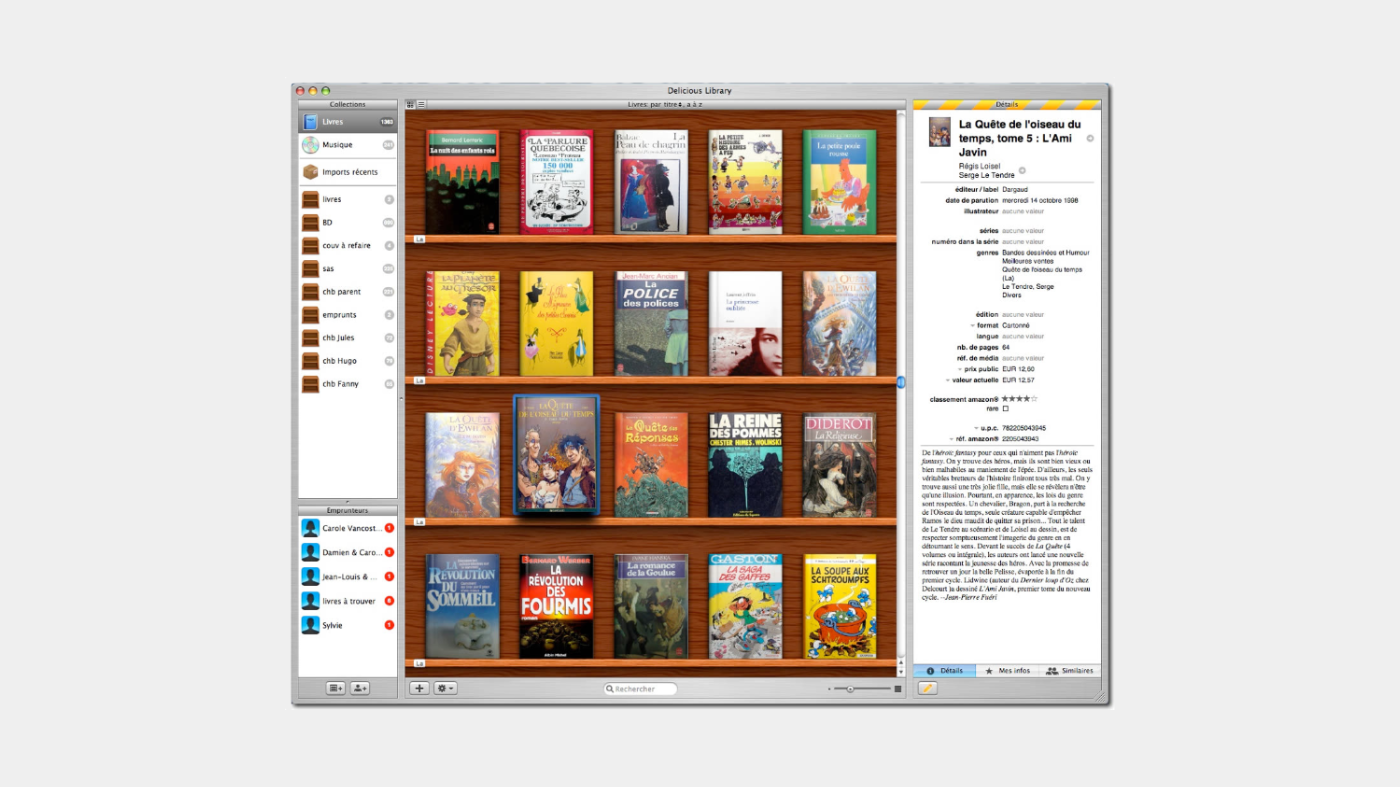This screenshot has height=787, width=1400.
Task: Expand the réf. amazon disclosure arrow
Action: 952,439
